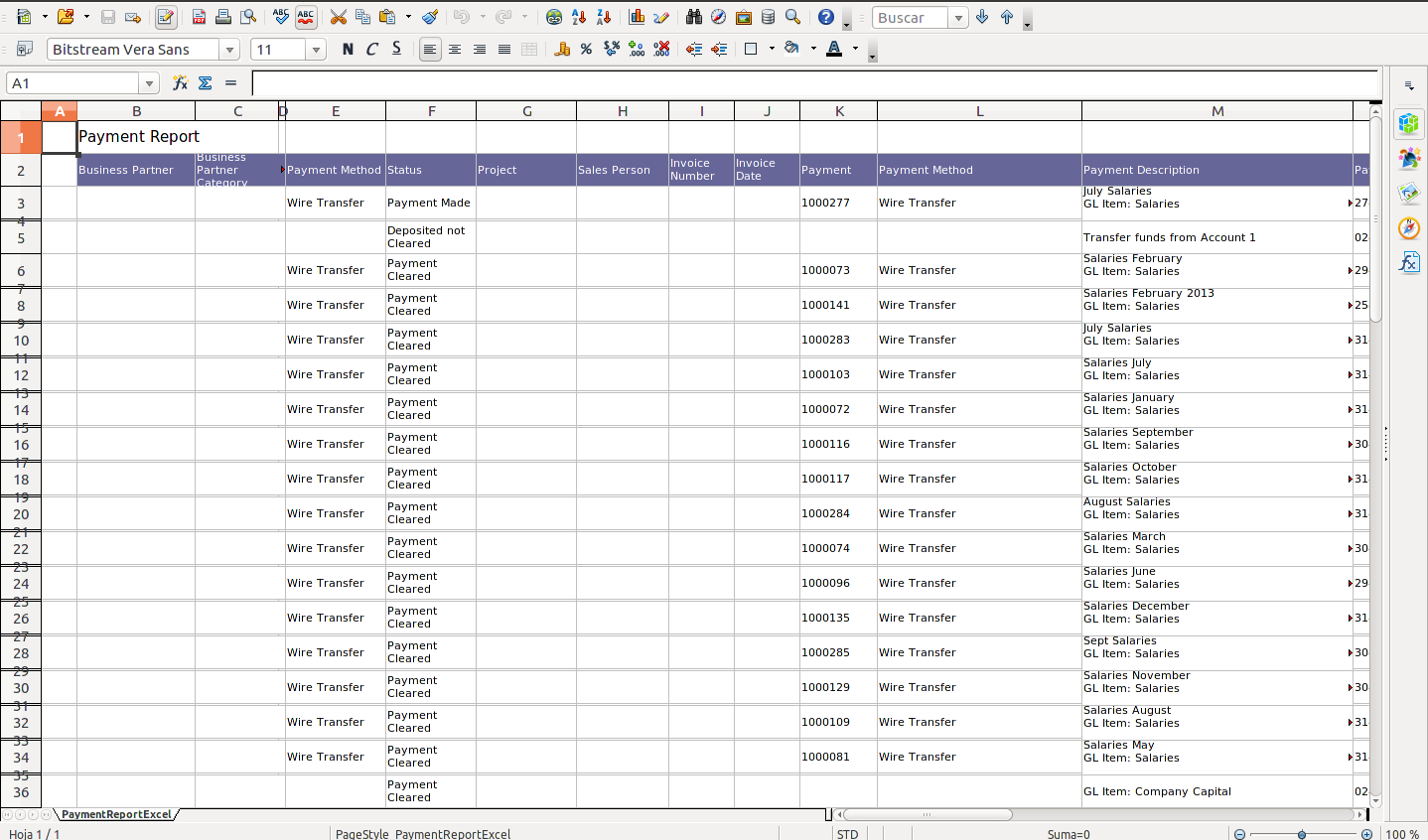This screenshot has width=1428, height=840.
Task: Open Find & Replace binoculars icon
Action: tap(694, 18)
